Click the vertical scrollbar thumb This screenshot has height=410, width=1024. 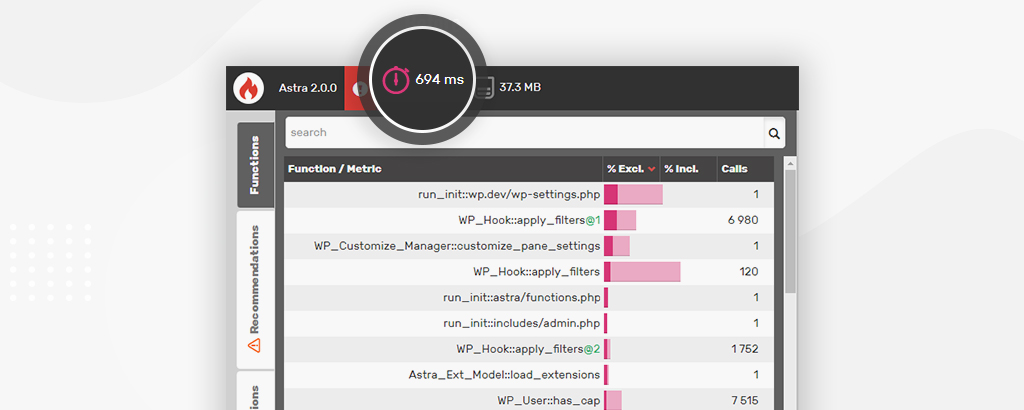790,231
